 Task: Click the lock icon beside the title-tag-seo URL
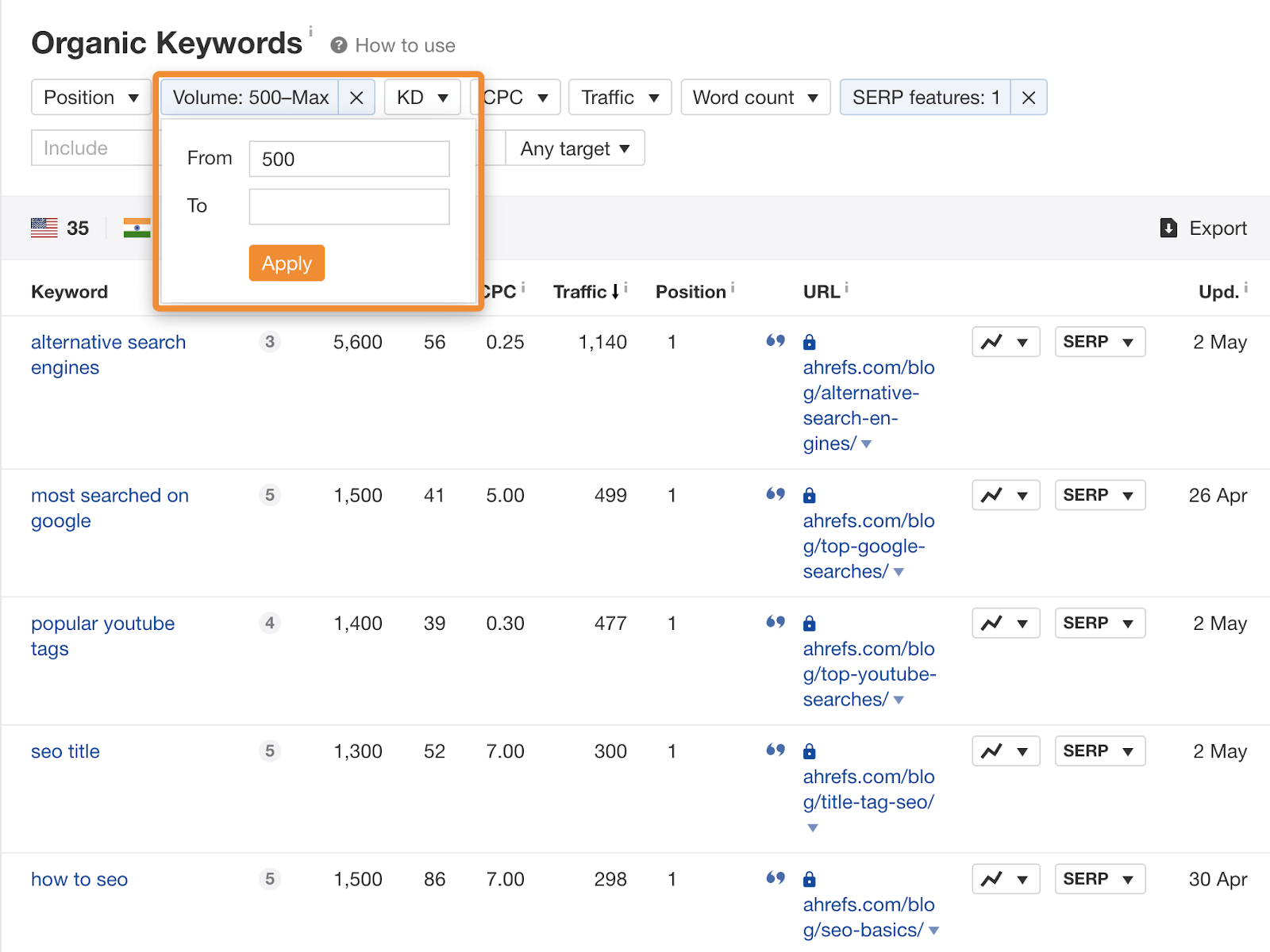(810, 750)
